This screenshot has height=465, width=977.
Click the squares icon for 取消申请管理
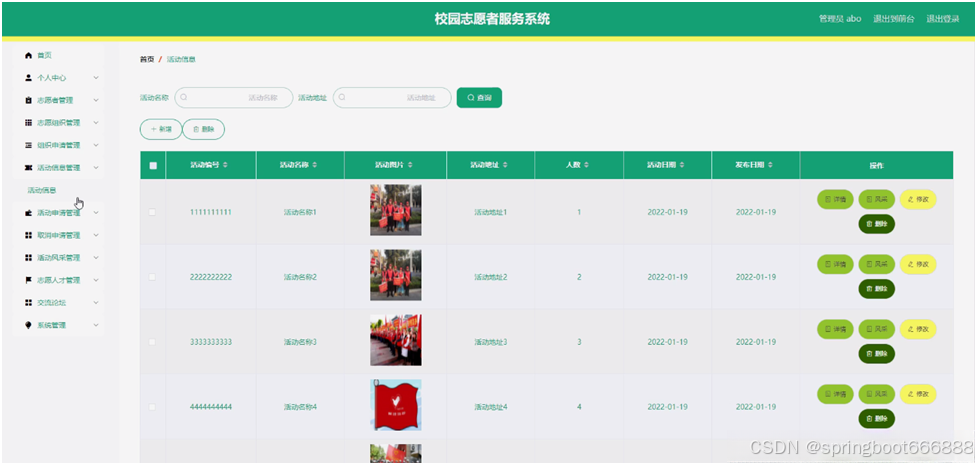coord(28,235)
